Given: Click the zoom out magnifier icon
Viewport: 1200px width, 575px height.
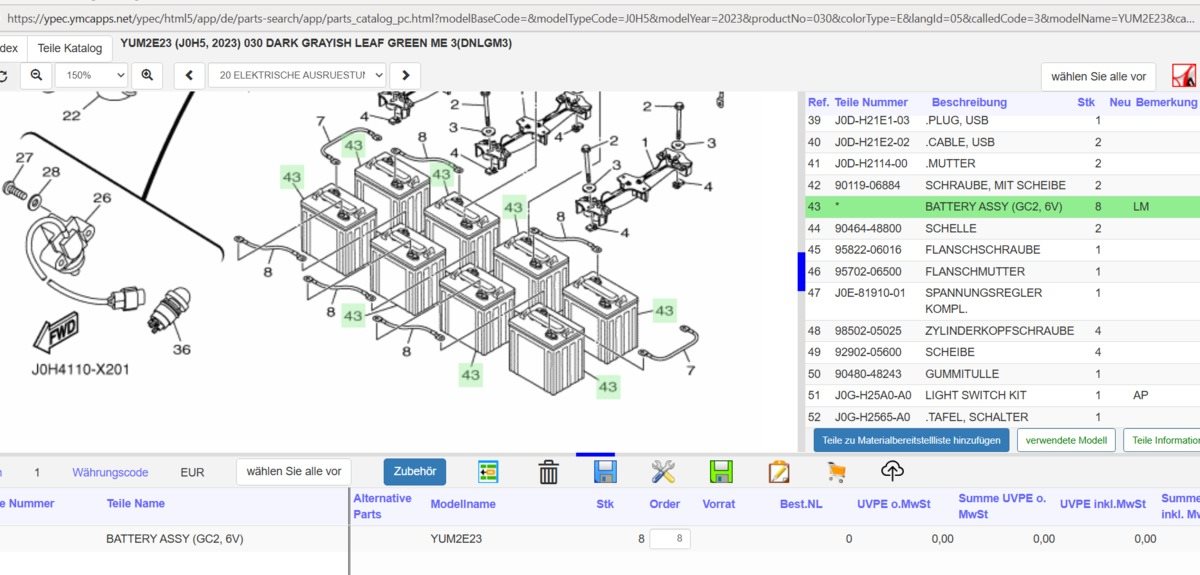Looking at the screenshot, I should [x=36, y=75].
